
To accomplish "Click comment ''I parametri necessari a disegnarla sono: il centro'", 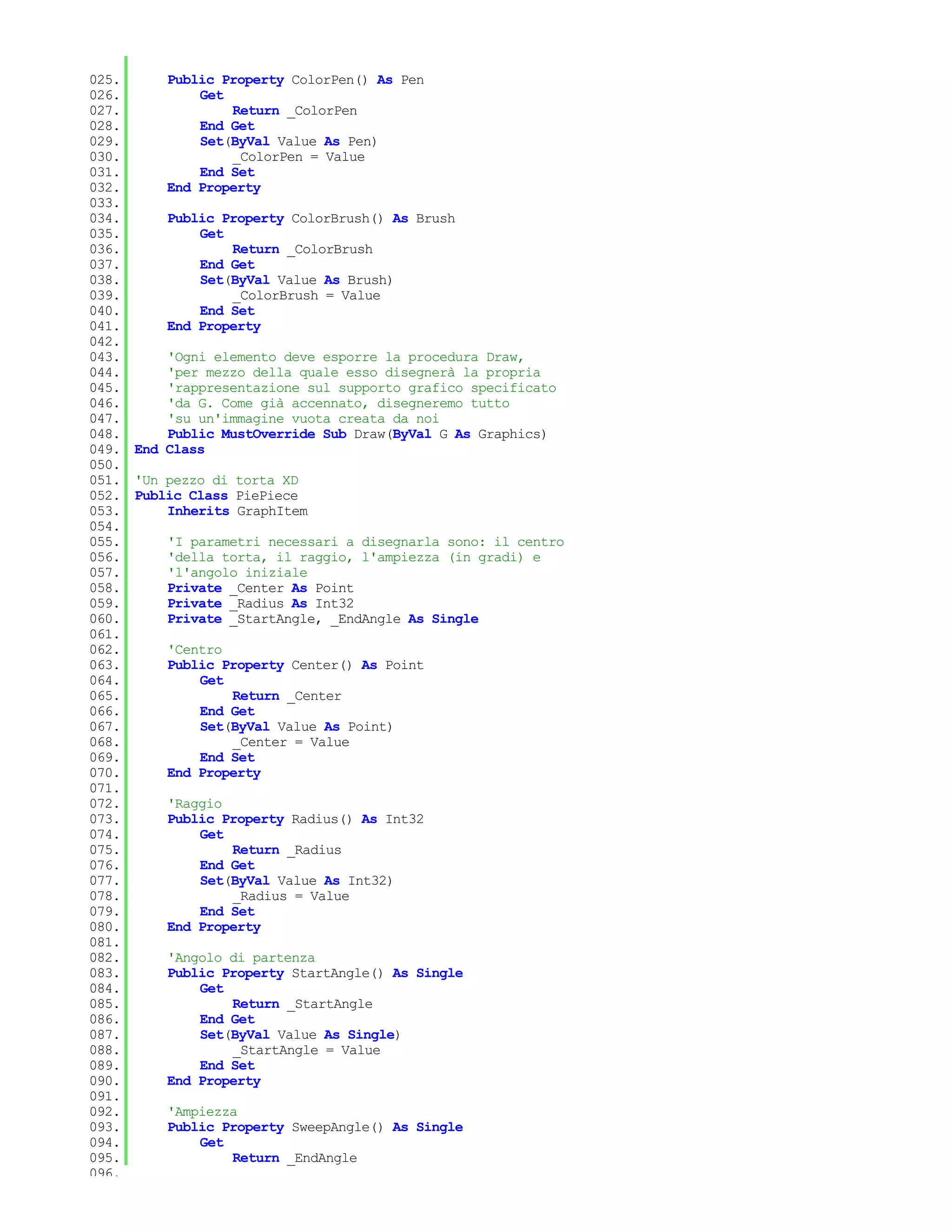I will point(365,542).
